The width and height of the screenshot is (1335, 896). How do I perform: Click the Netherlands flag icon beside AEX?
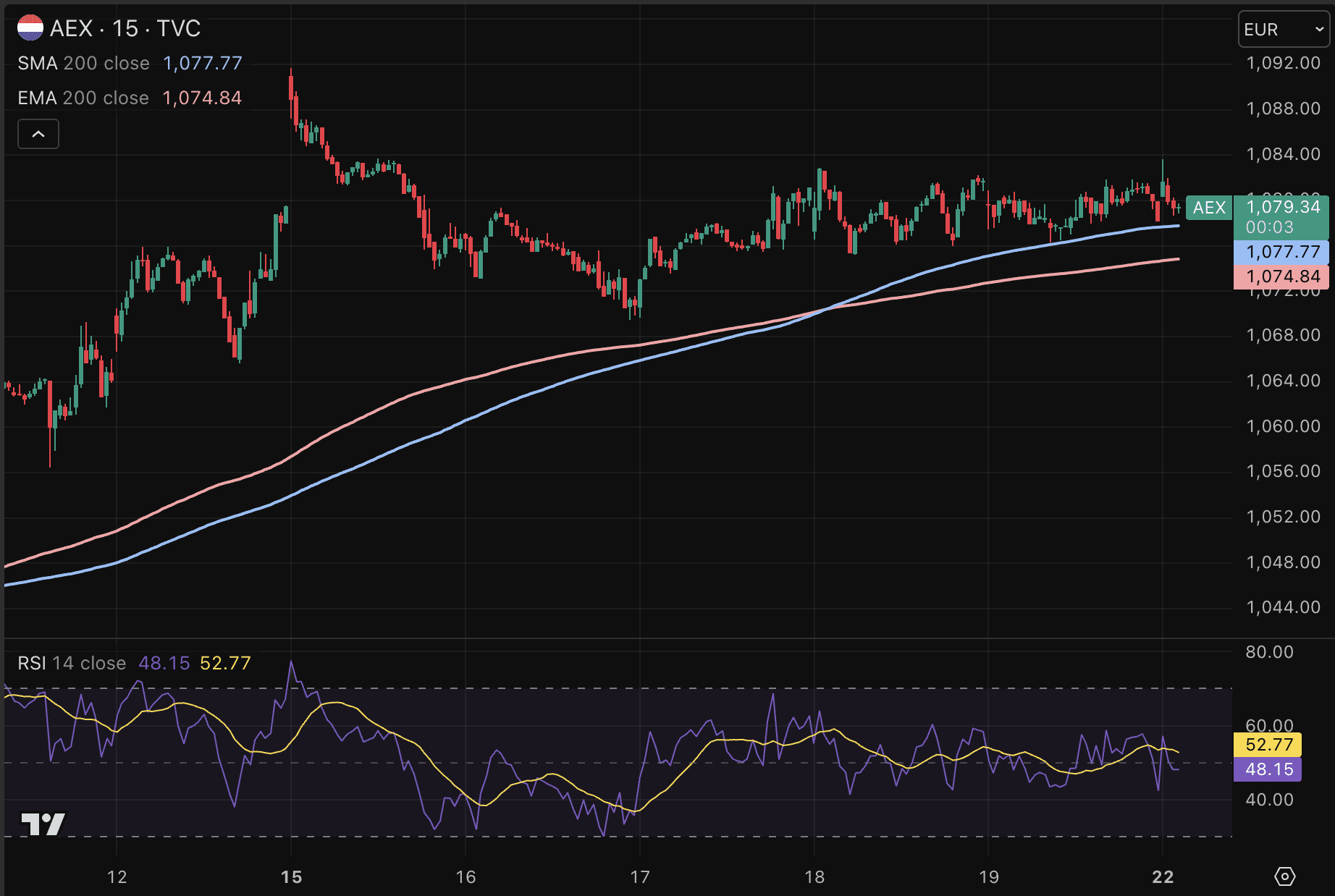(30, 28)
